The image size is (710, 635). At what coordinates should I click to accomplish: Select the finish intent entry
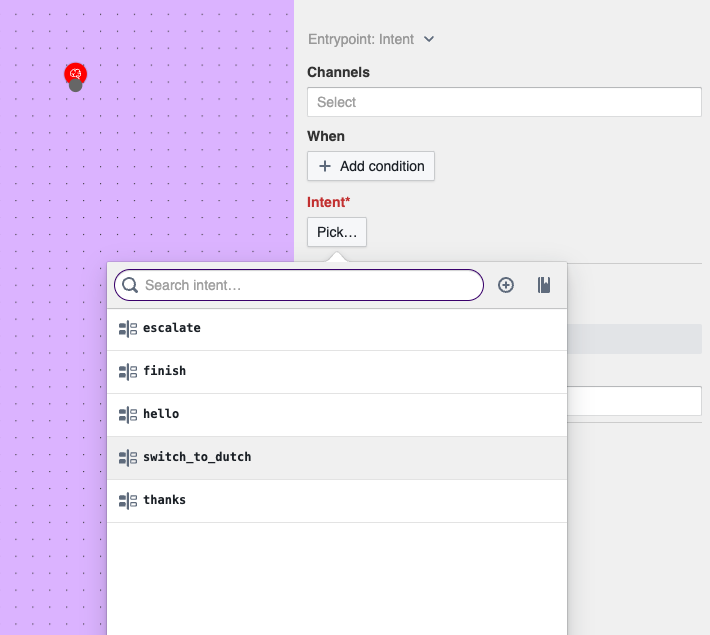(165, 371)
